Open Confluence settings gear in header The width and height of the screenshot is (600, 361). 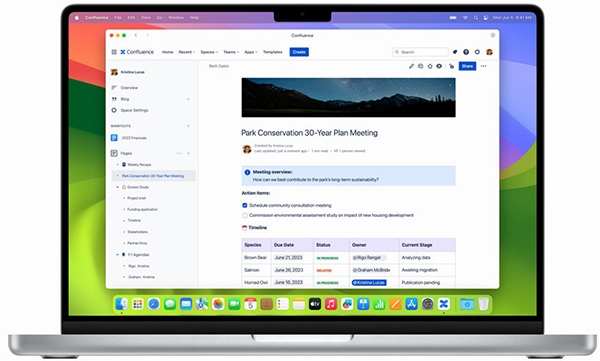pos(477,52)
